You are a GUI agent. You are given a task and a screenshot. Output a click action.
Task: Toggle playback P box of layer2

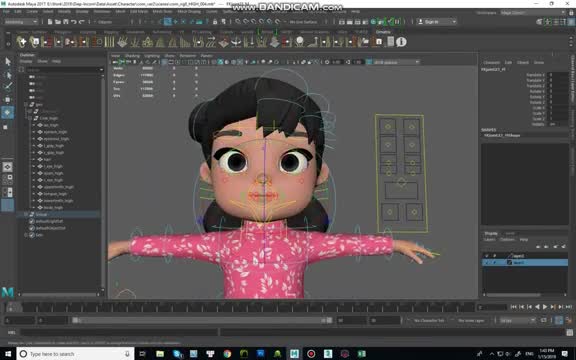pyautogui.click(x=494, y=256)
